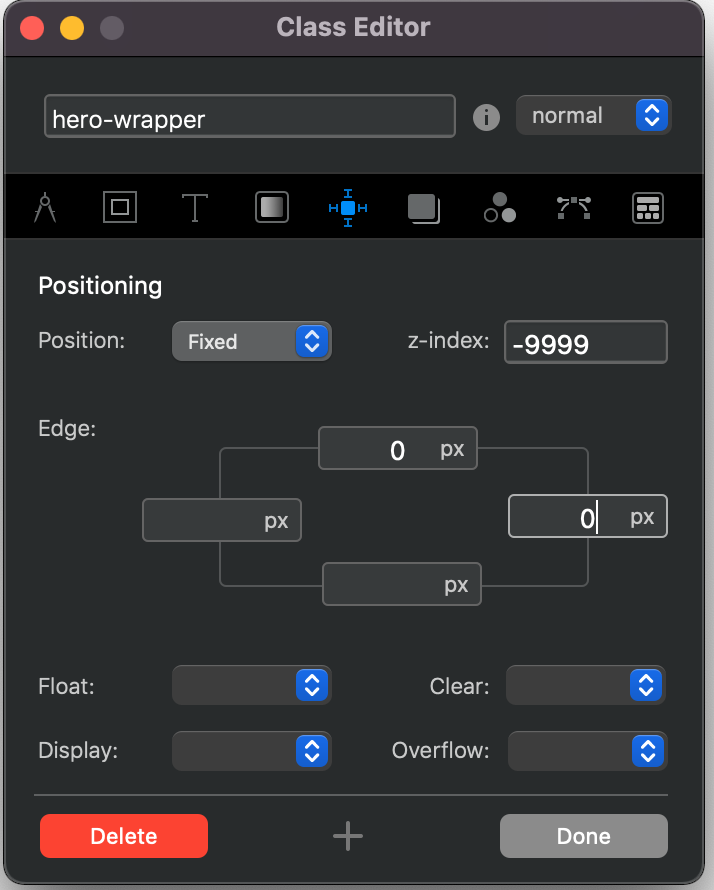Click the info icon beside class name

pyautogui.click(x=486, y=117)
